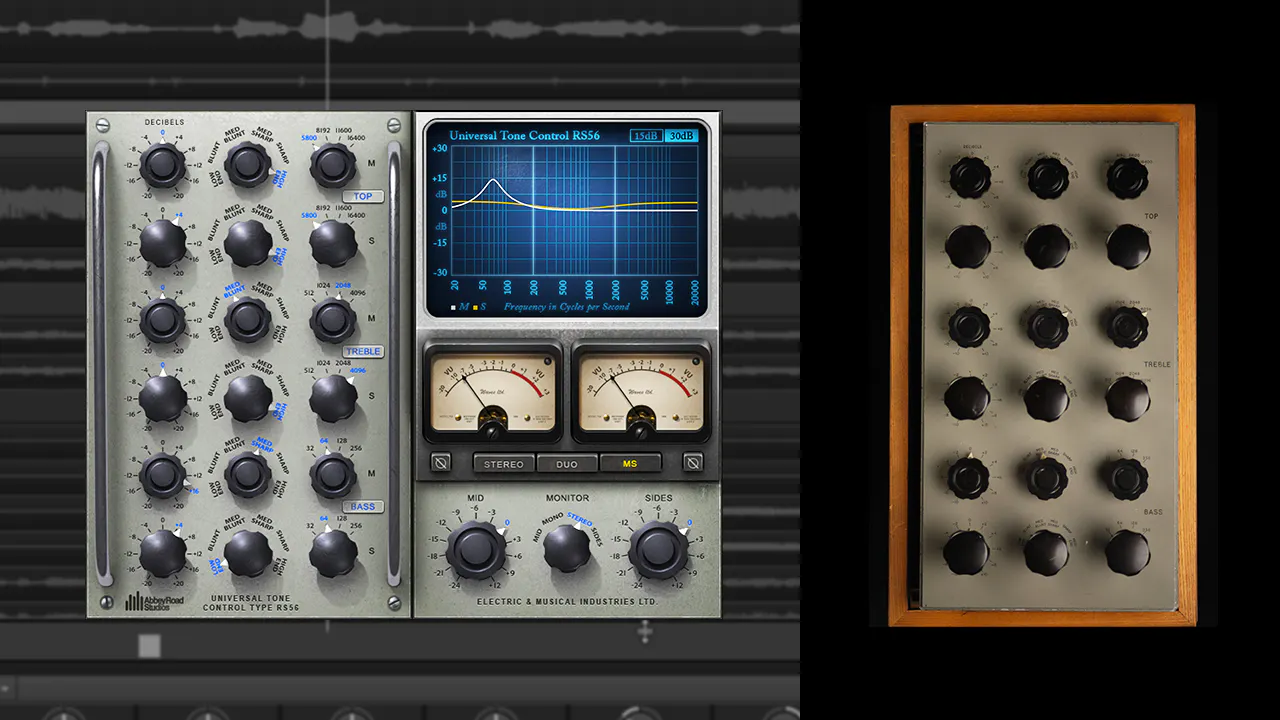Viewport: 1280px width, 720px height.
Task: Toggle the TOP band button
Action: click(x=363, y=197)
